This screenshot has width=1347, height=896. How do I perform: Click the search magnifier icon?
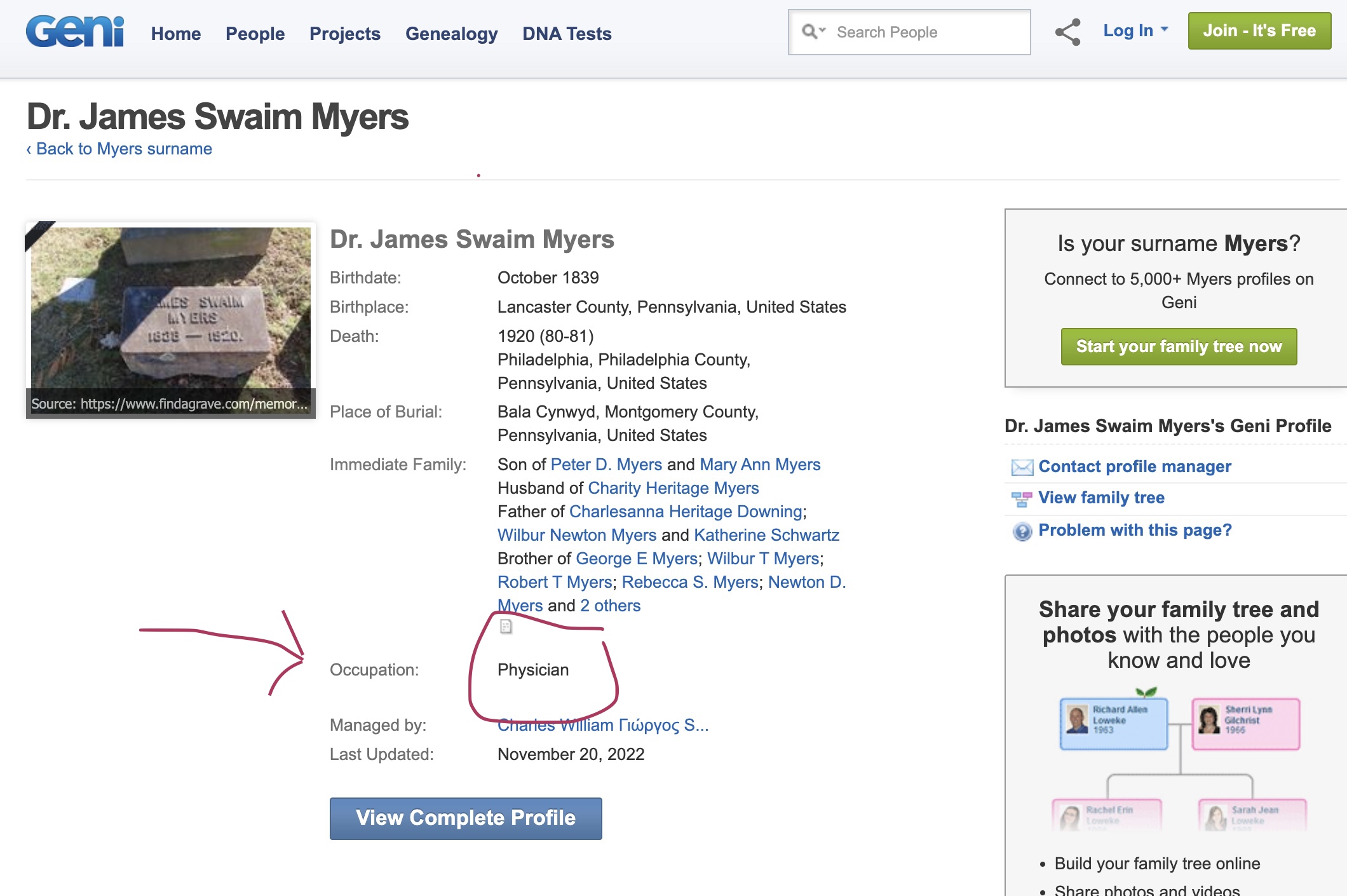tap(809, 31)
